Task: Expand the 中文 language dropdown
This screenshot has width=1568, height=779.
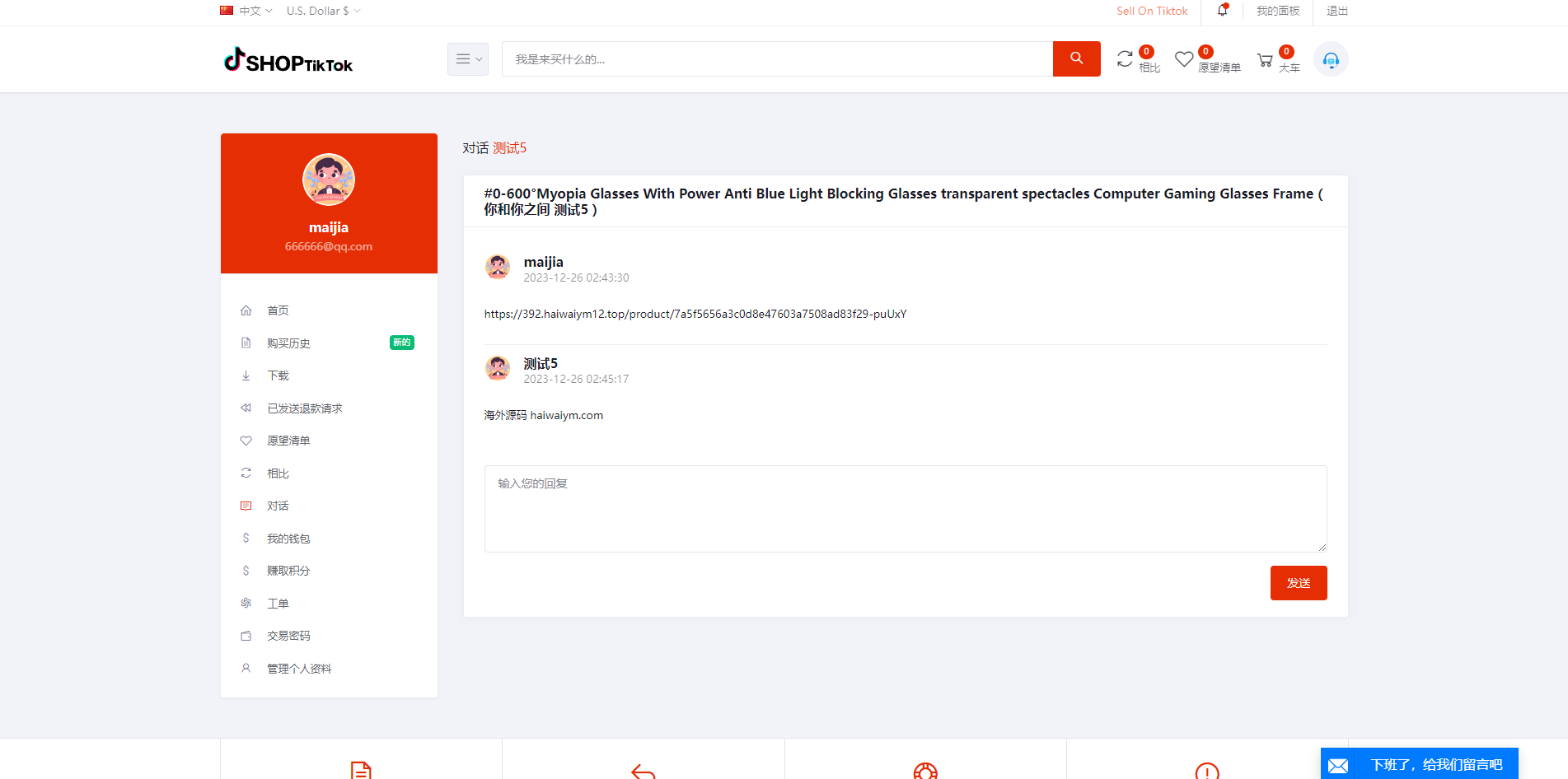Action: pyautogui.click(x=246, y=11)
